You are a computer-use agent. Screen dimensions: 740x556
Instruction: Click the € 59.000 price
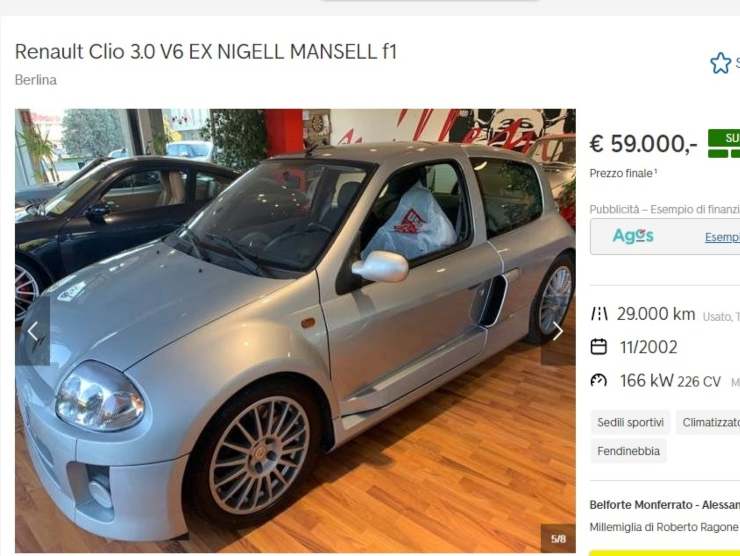tap(643, 143)
